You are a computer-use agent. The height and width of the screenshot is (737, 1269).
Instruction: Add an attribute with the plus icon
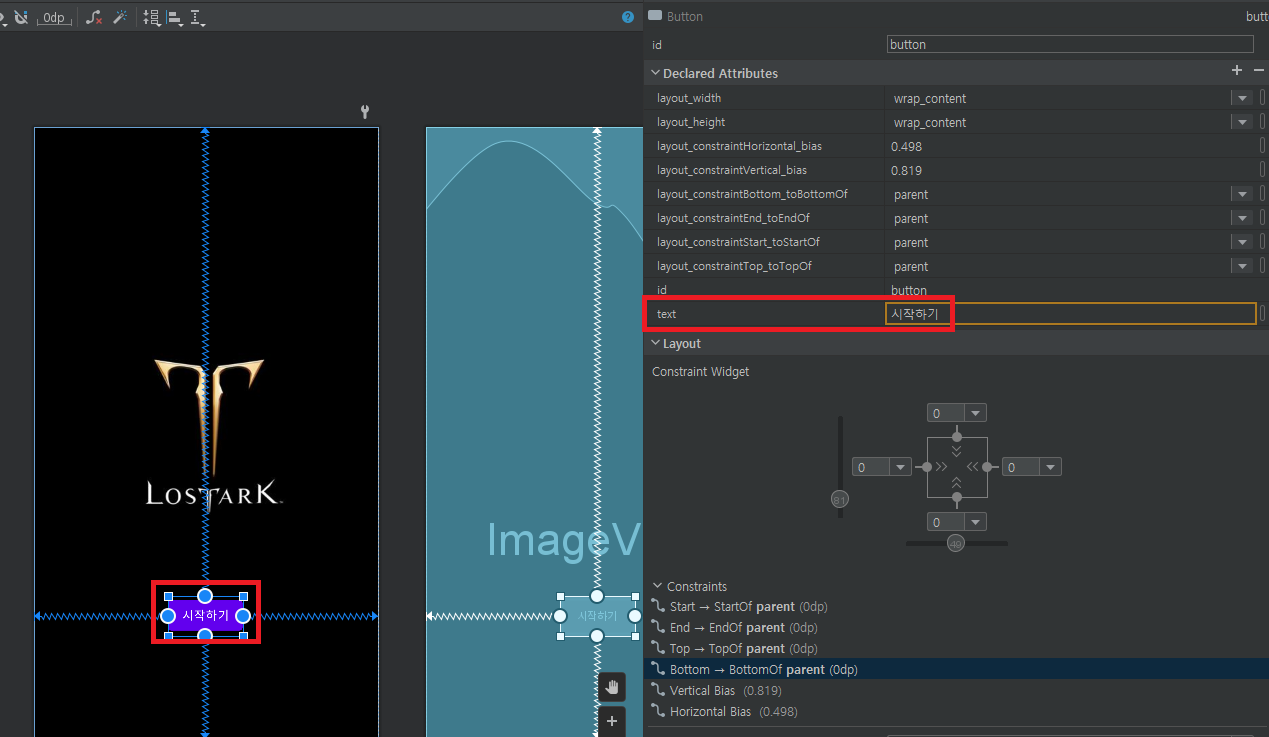coord(1237,70)
